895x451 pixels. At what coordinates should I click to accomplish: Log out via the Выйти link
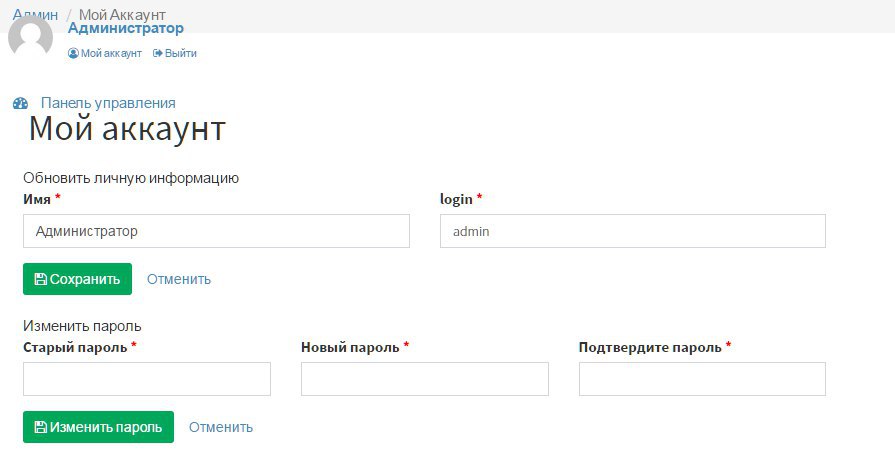point(181,53)
